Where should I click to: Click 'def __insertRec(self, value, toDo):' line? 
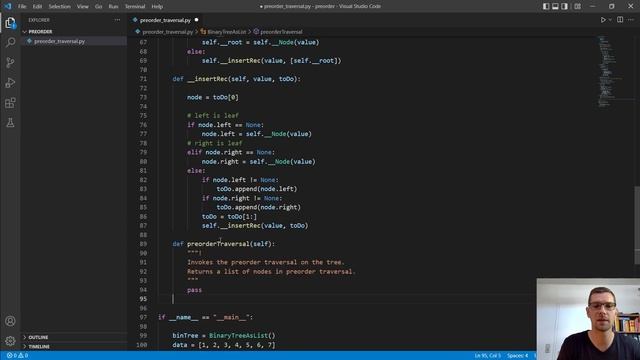[236, 79]
